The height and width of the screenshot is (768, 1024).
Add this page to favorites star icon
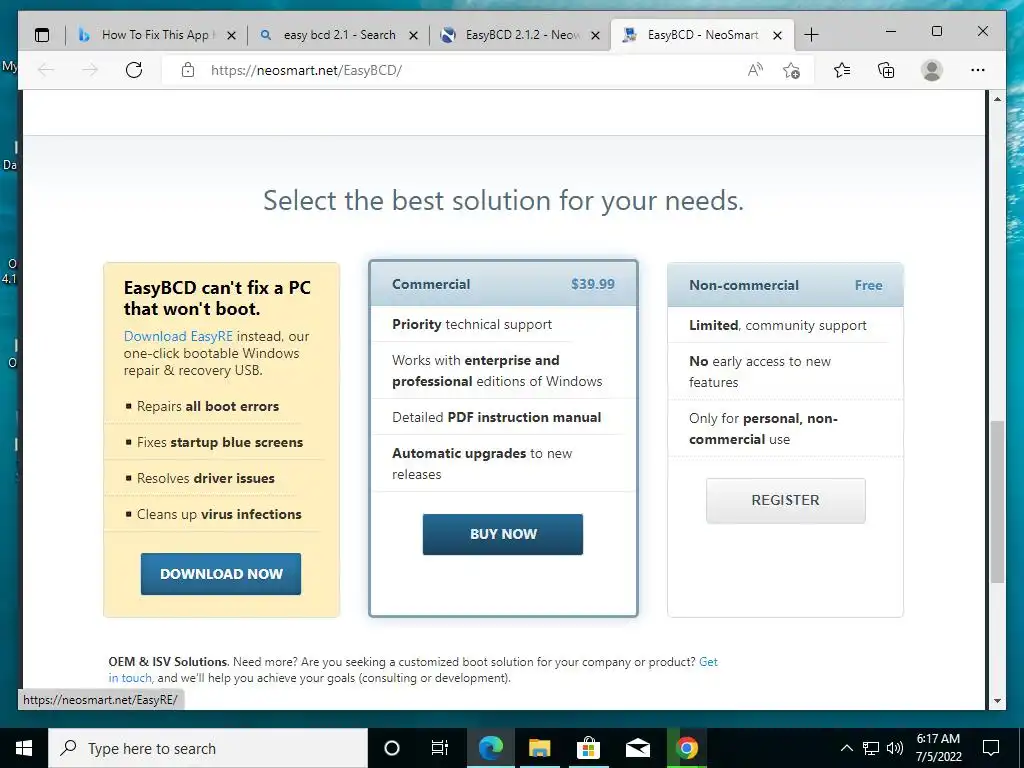pos(791,70)
